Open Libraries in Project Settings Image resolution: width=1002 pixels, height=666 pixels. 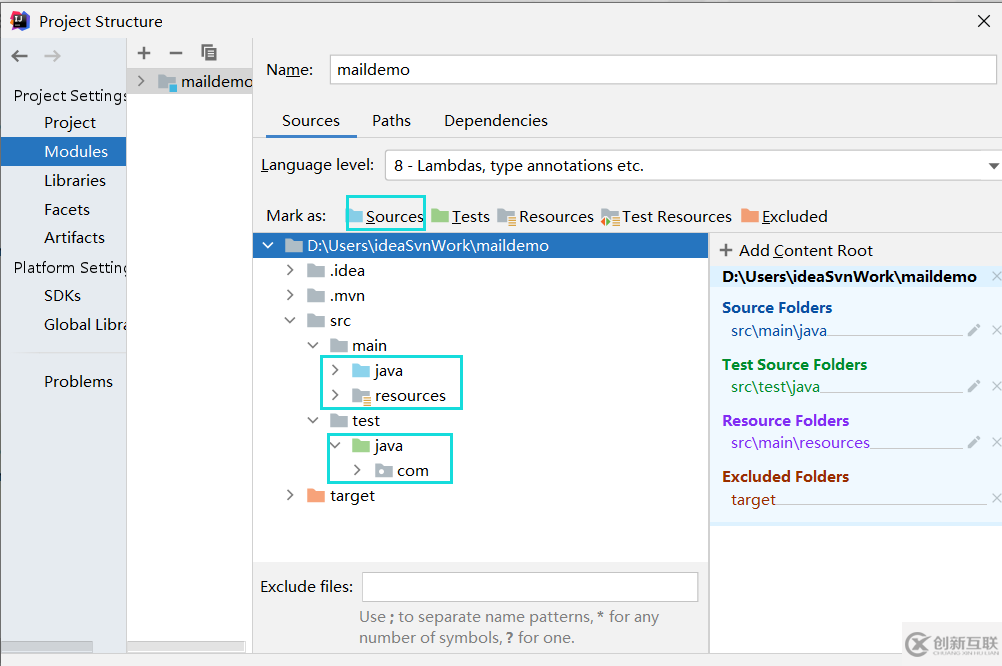tap(75, 180)
